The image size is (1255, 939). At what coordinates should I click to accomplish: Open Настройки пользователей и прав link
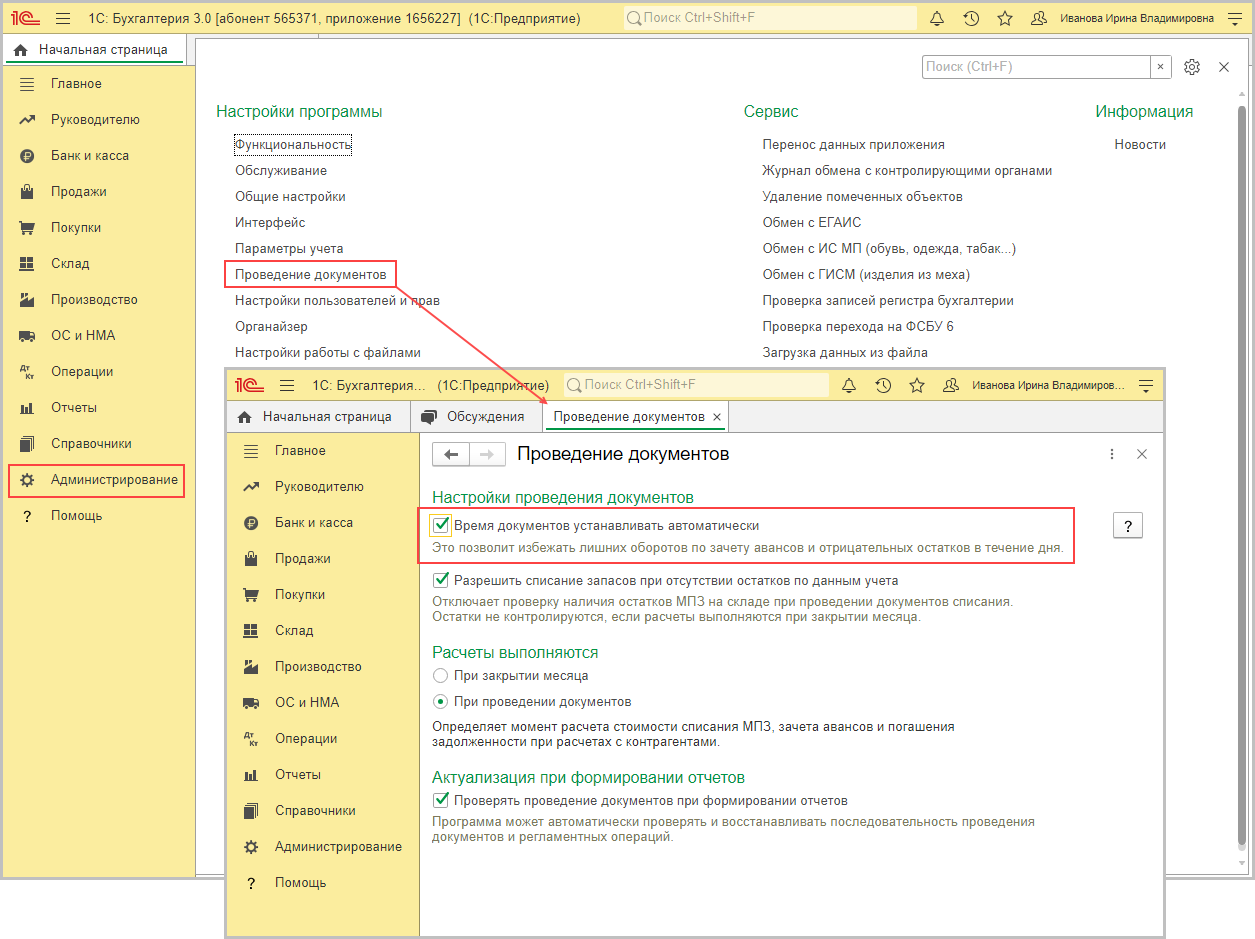[x=337, y=301]
